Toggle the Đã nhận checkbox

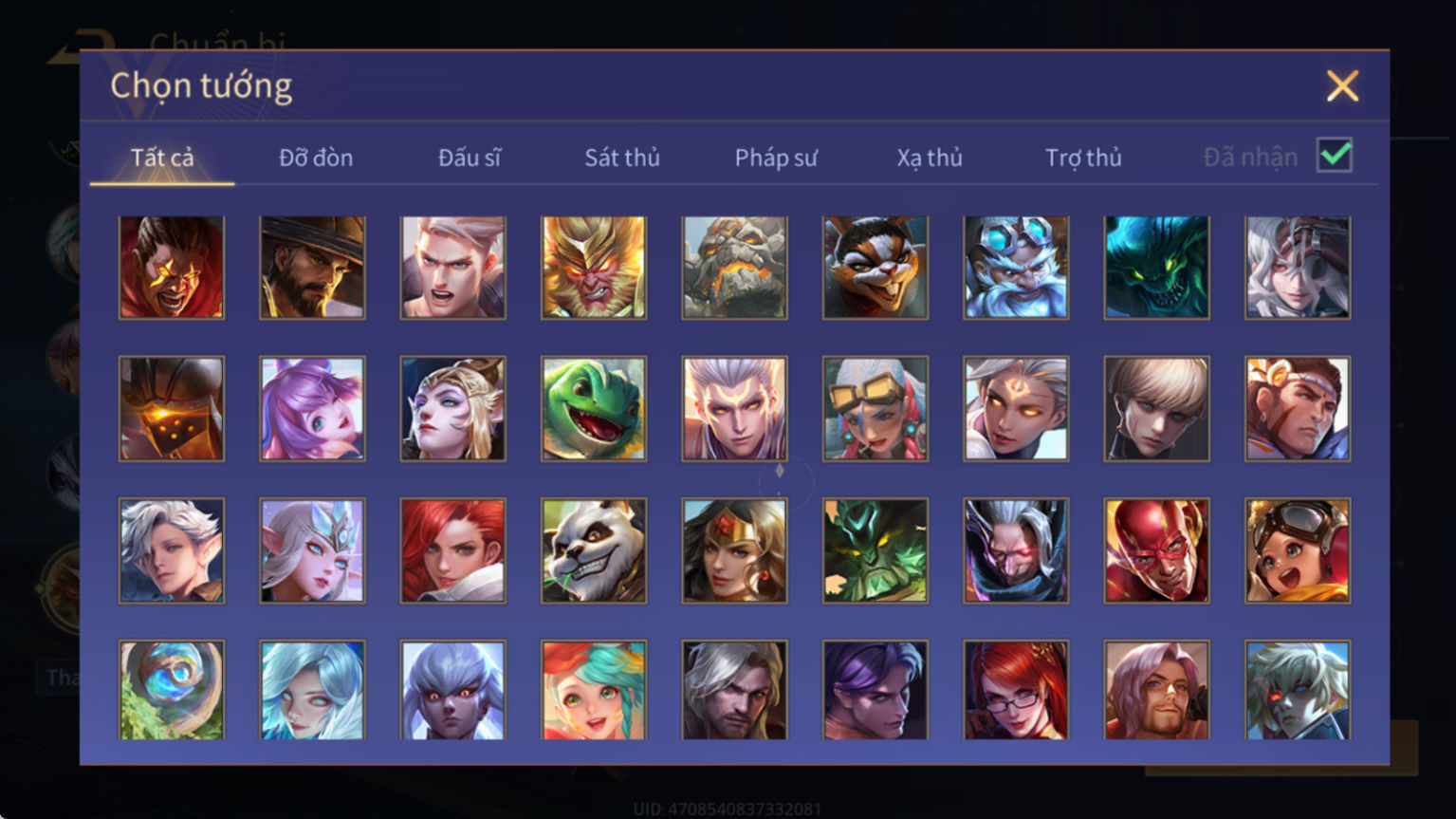1335,155
